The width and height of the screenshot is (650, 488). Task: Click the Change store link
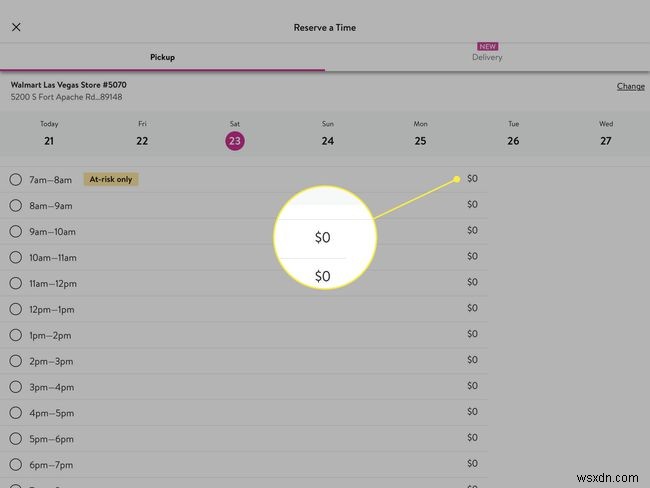630,86
